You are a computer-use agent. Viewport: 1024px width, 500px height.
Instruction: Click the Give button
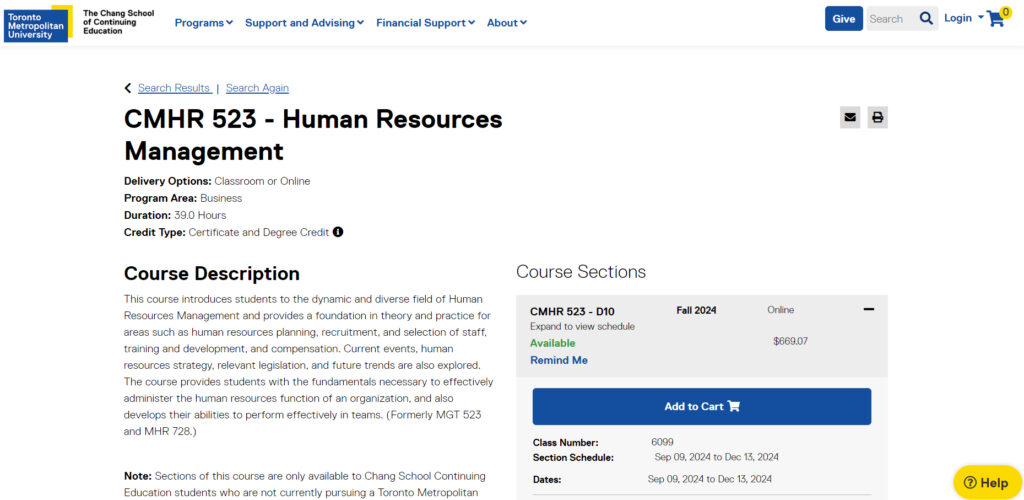tap(844, 19)
